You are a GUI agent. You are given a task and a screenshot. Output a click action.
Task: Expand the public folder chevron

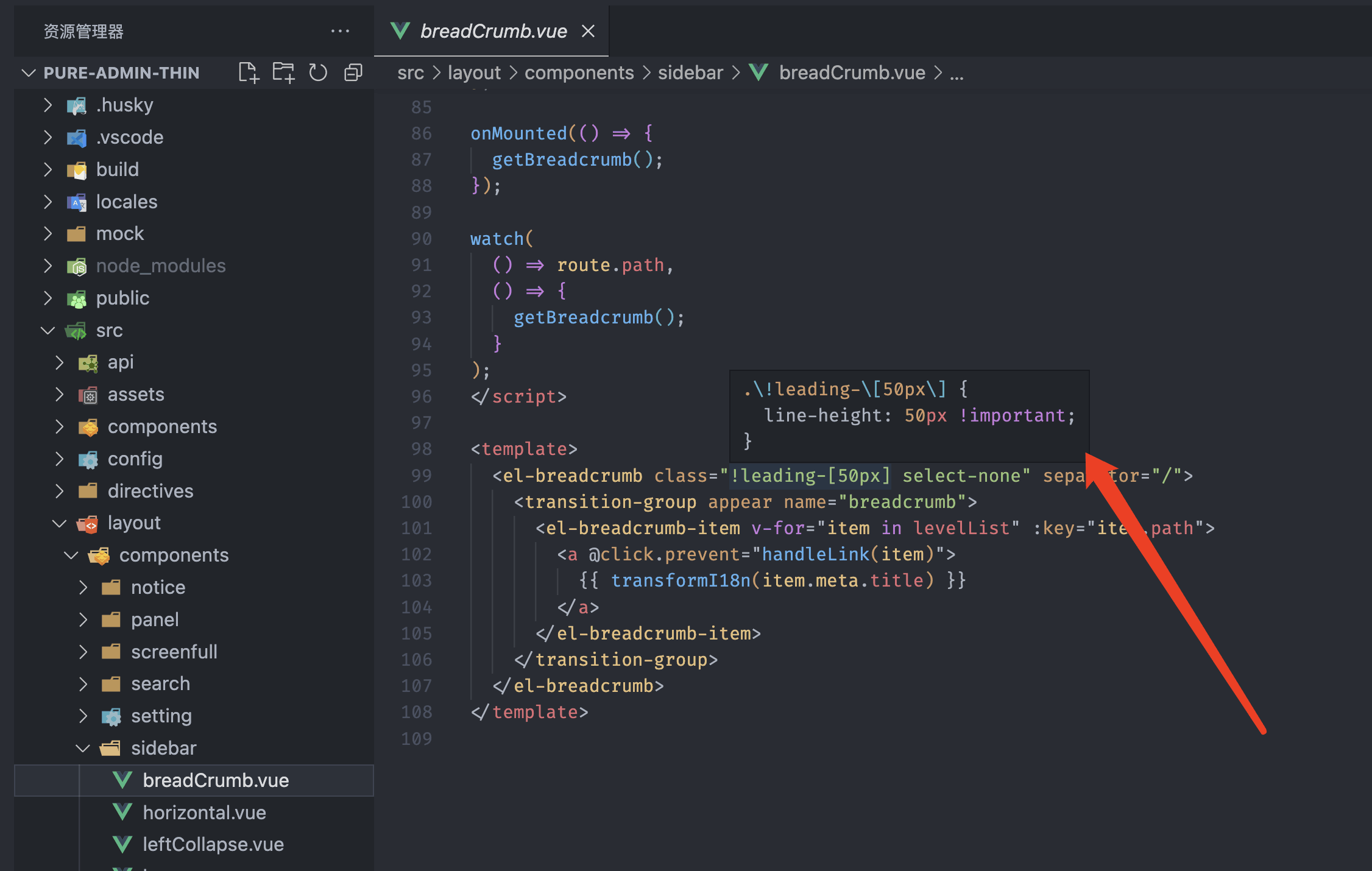48,298
